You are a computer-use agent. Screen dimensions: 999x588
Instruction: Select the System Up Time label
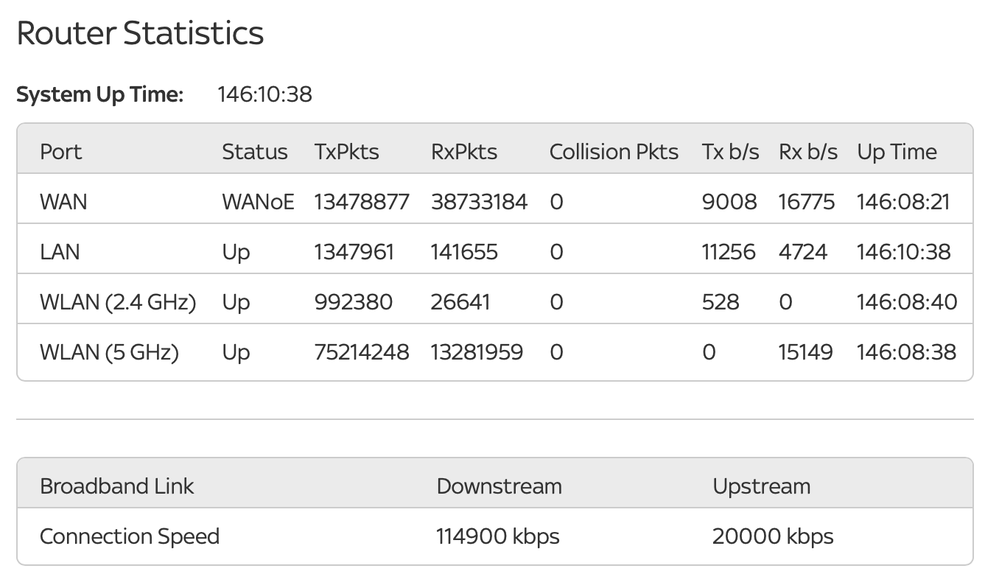coord(100,95)
